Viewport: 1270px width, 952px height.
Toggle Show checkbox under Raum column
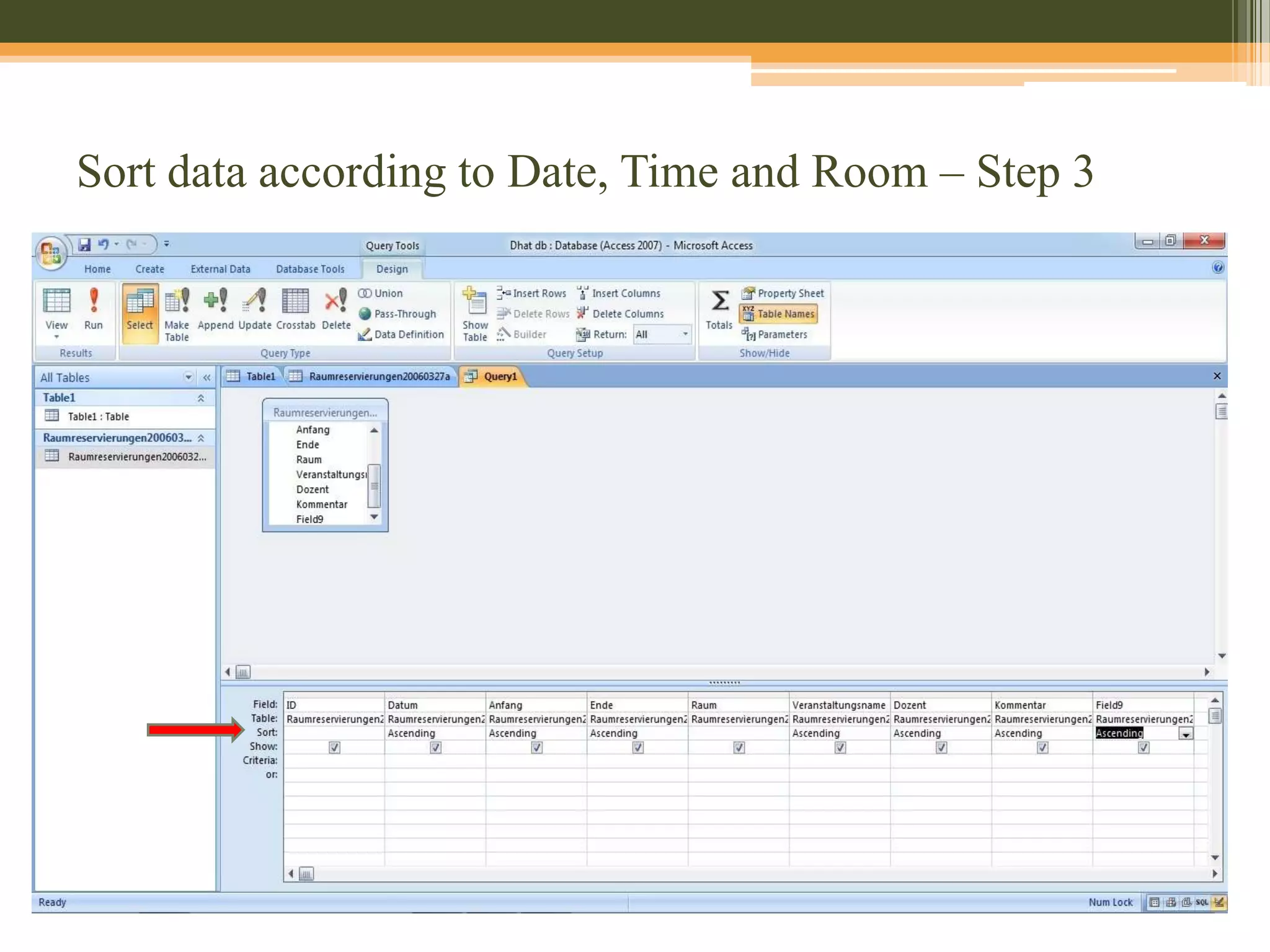739,747
